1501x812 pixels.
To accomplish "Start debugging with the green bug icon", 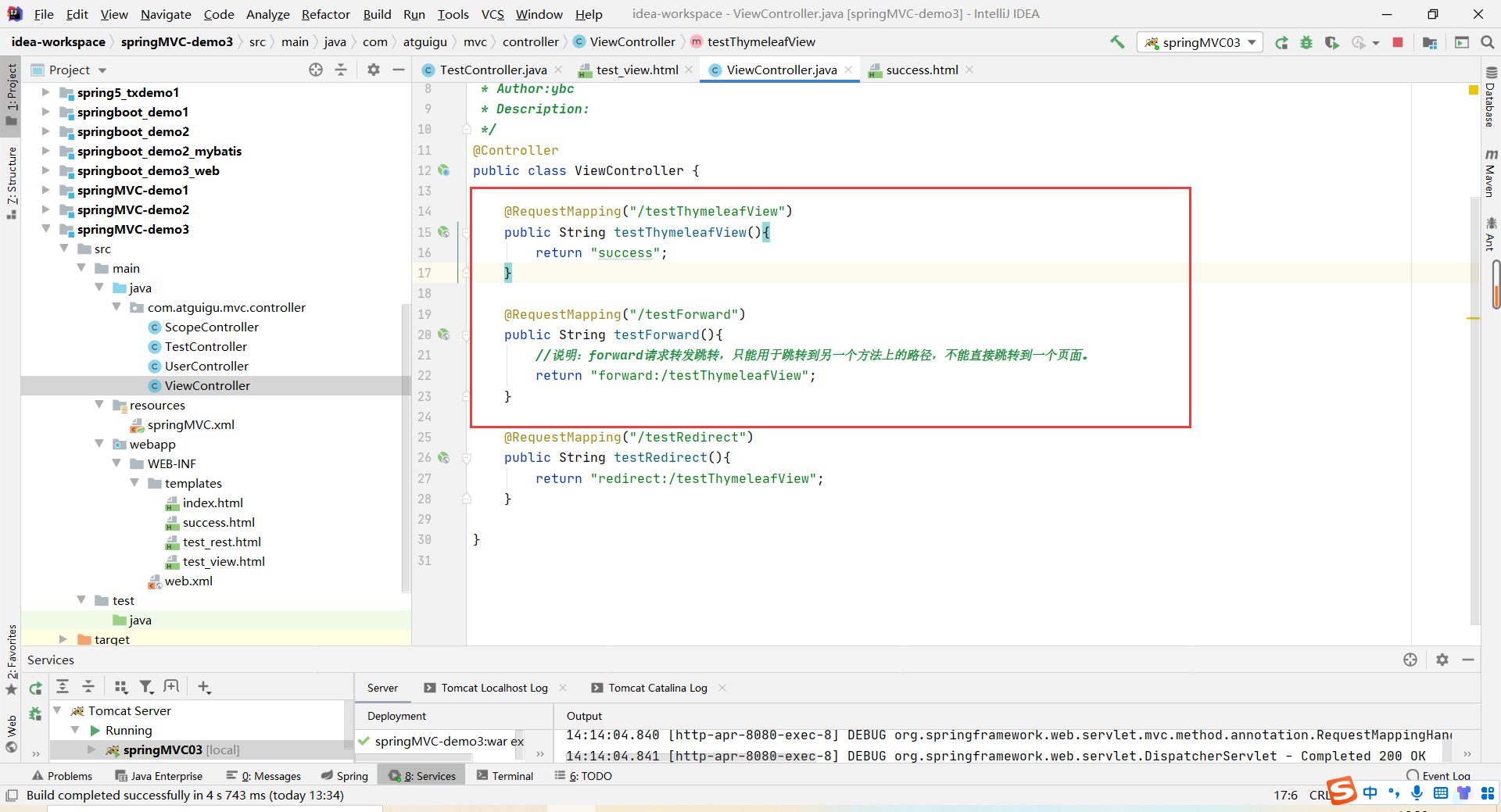I will (x=1306, y=42).
